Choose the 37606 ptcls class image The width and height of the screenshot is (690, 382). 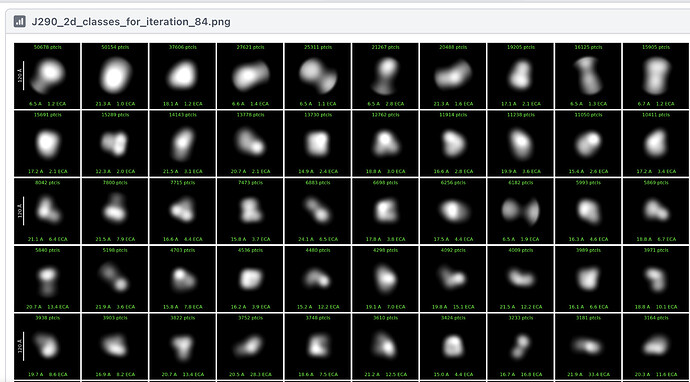tap(183, 76)
